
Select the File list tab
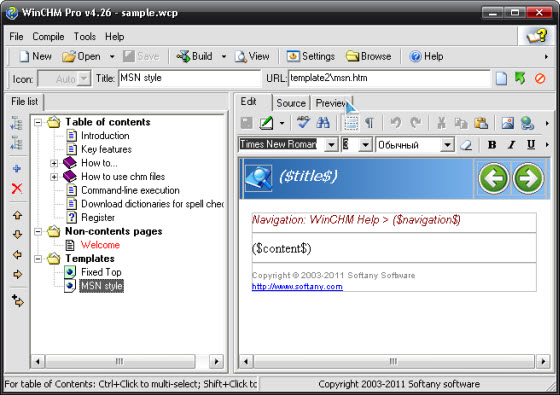(x=24, y=102)
